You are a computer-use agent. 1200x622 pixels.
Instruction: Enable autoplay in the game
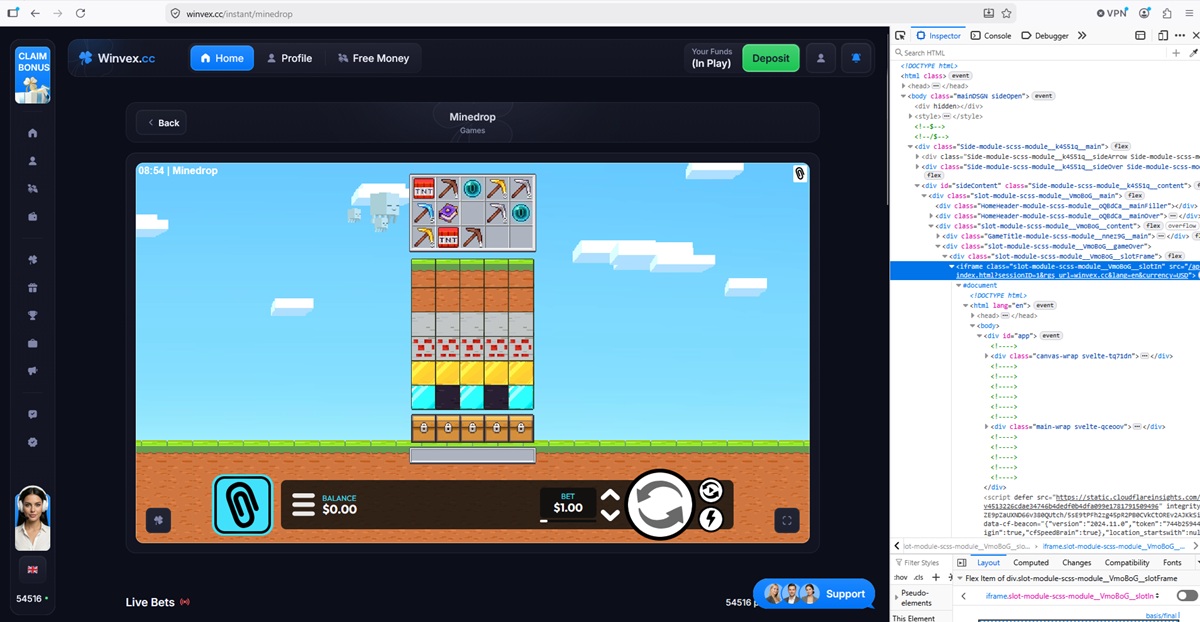(x=711, y=490)
